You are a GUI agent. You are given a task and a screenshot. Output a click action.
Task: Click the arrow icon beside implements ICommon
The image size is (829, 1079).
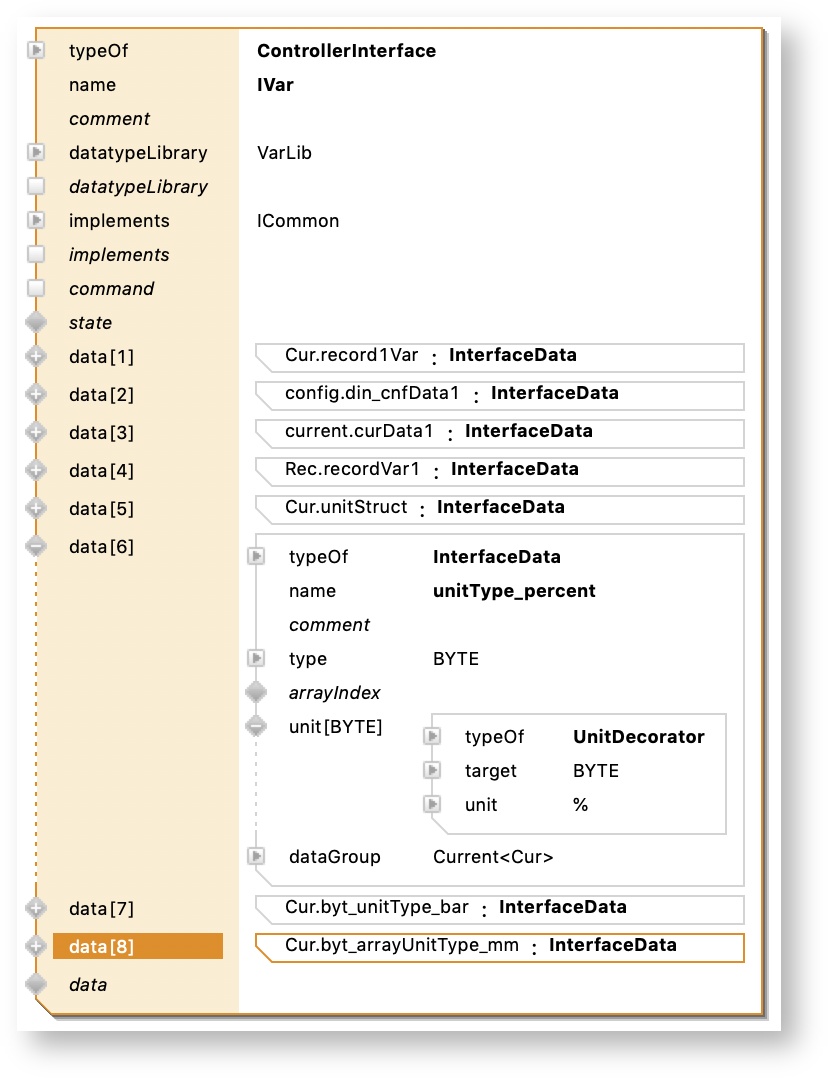[36, 220]
